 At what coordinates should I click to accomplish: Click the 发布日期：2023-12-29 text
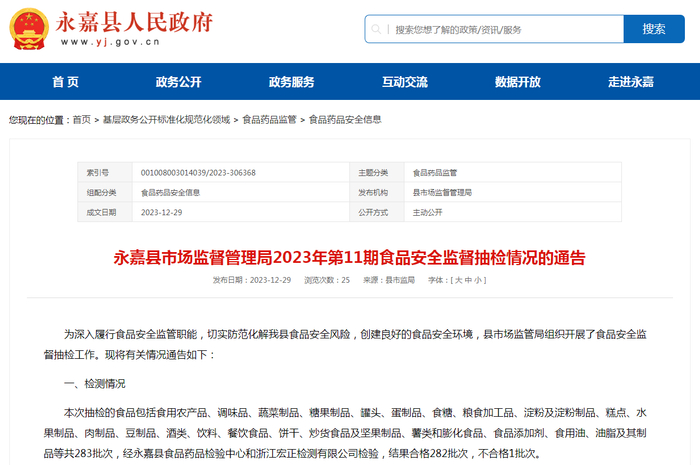tap(252, 280)
